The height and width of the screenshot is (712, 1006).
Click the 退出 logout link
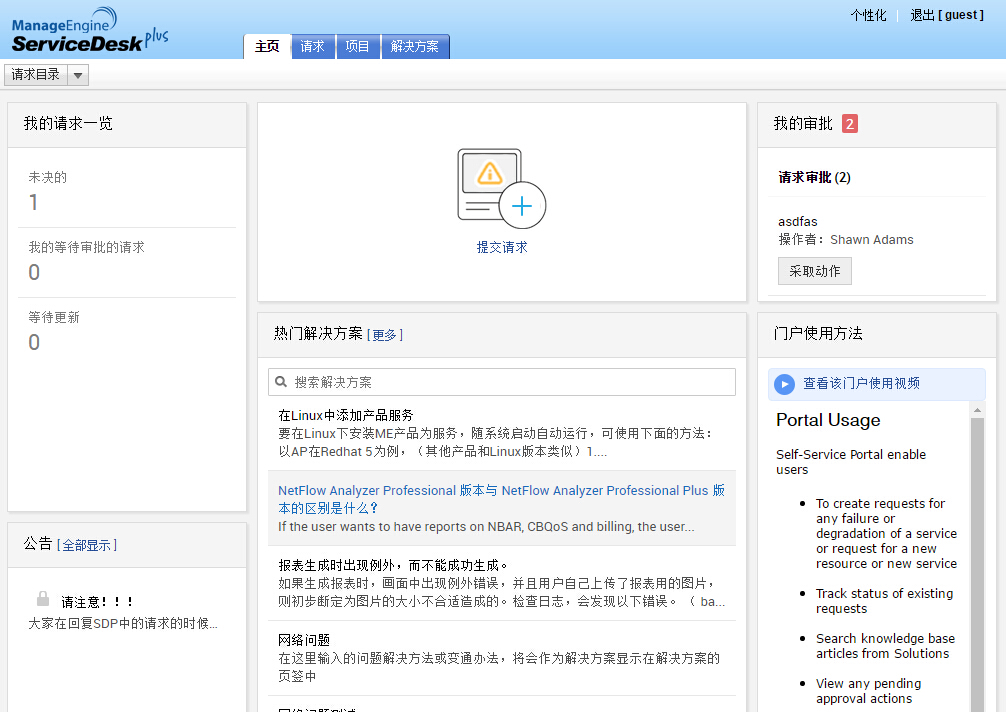921,15
